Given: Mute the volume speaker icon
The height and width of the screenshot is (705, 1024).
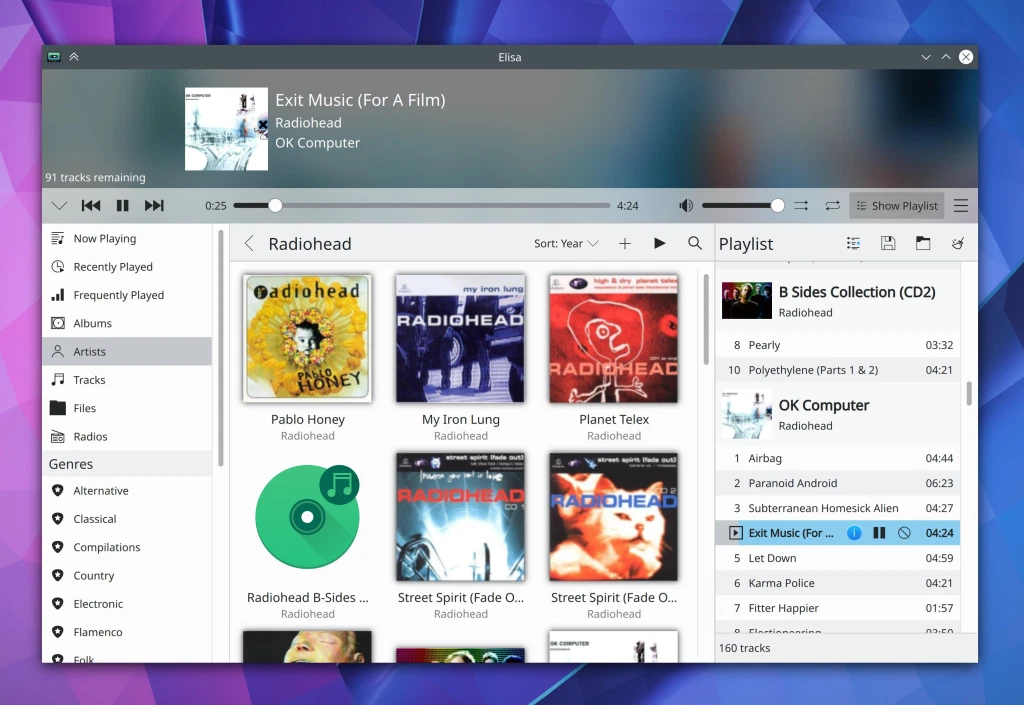Looking at the screenshot, I should (x=686, y=206).
